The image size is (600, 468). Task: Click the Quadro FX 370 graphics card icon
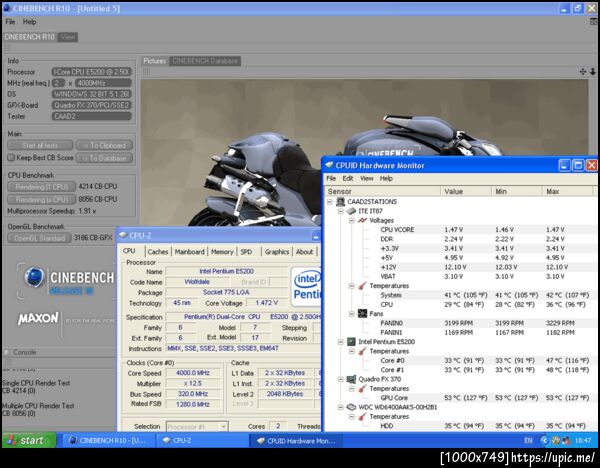[351, 379]
